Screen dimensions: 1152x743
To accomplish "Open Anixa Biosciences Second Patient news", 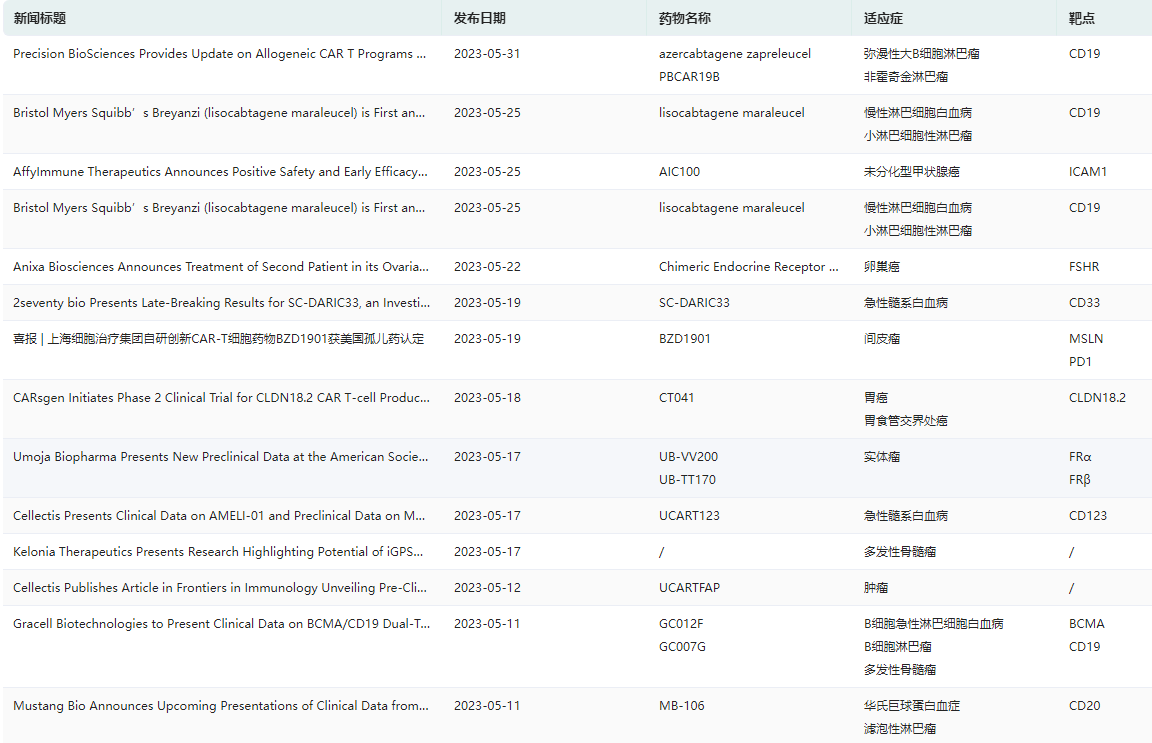I will pos(221,267).
